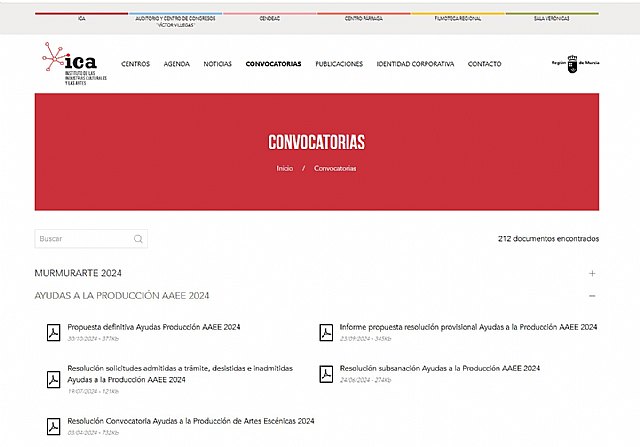Open the Contacto page

tap(484, 64)
